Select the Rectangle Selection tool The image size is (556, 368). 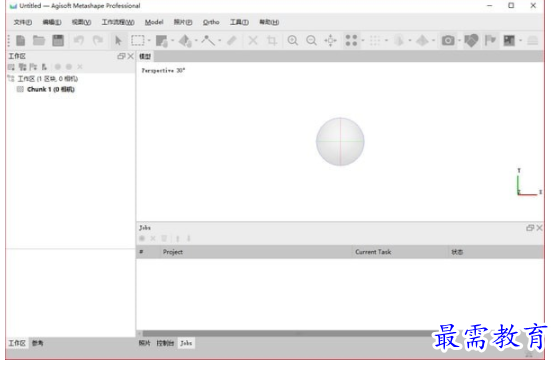pyautogui.click(x=138, y=40)
